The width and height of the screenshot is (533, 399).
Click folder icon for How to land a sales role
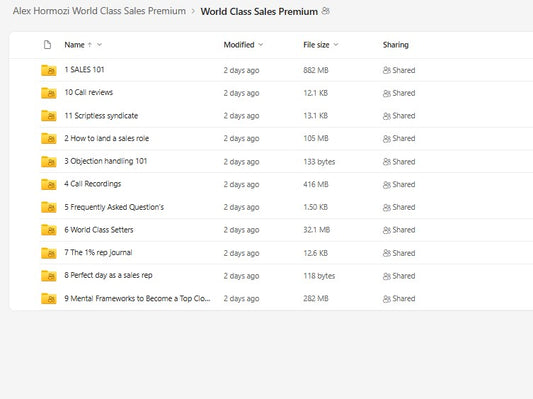tap(49, 138)
